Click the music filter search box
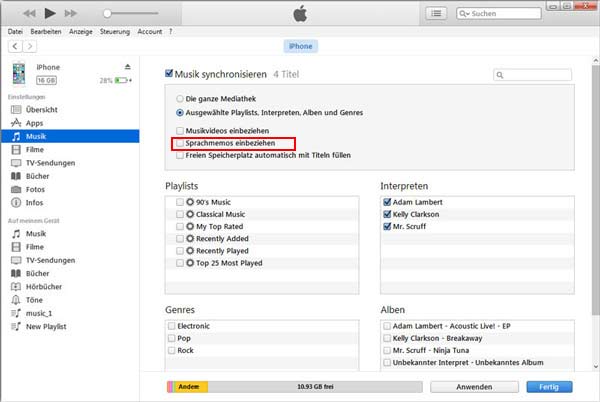The image size is (600, 402). coord(533,75)
